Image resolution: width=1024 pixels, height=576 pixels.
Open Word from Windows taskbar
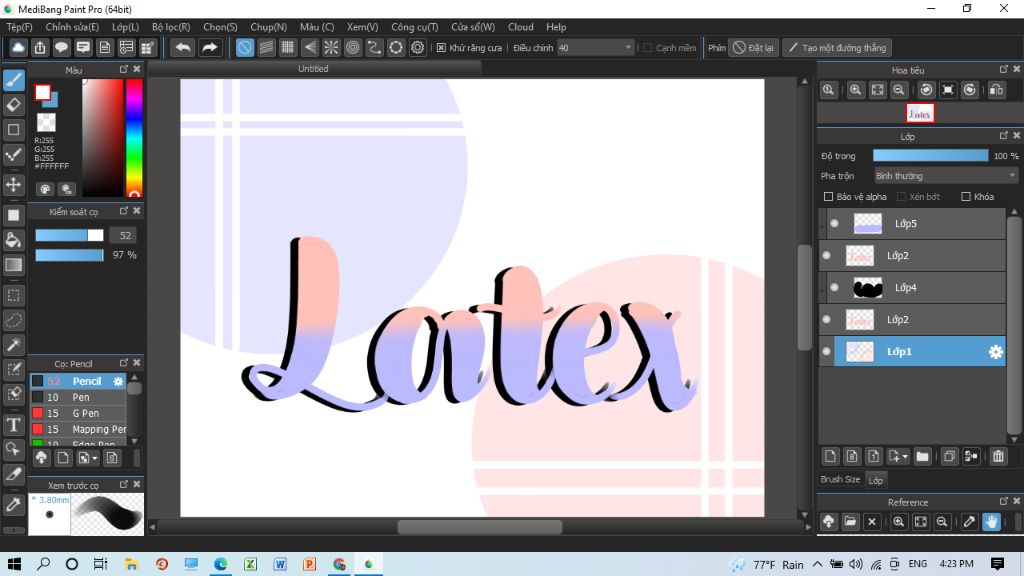(280, 564)
